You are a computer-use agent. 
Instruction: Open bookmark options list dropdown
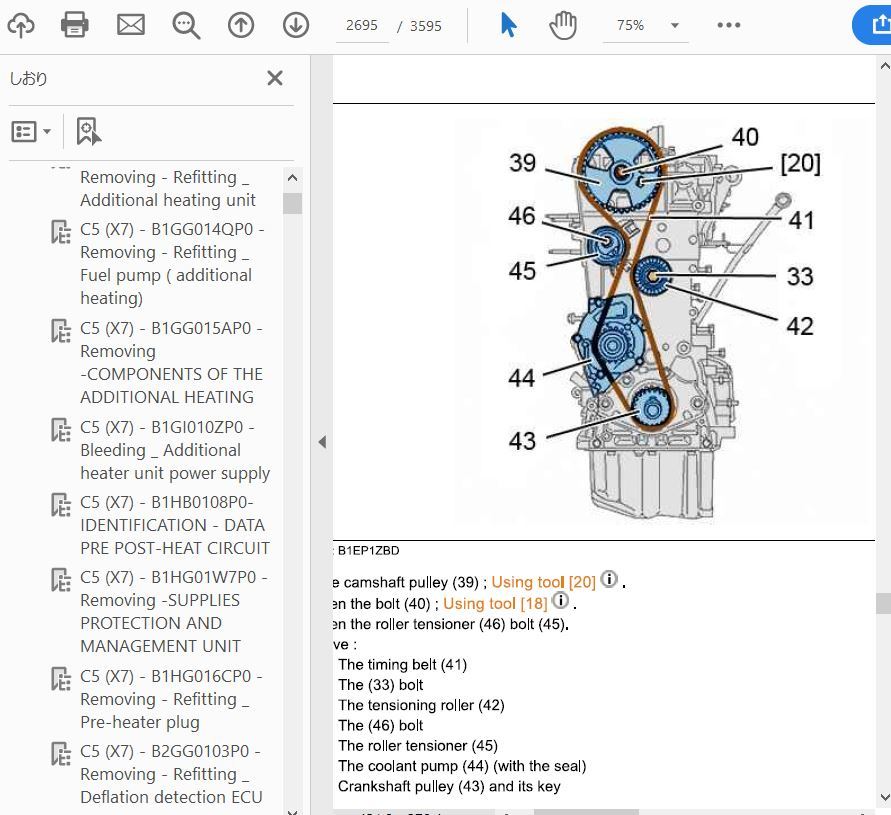pos(31,132)
